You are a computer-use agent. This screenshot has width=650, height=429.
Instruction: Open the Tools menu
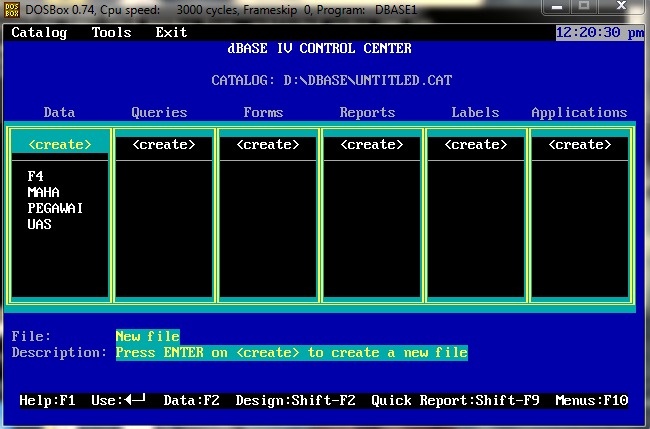(x=111, y=32)
